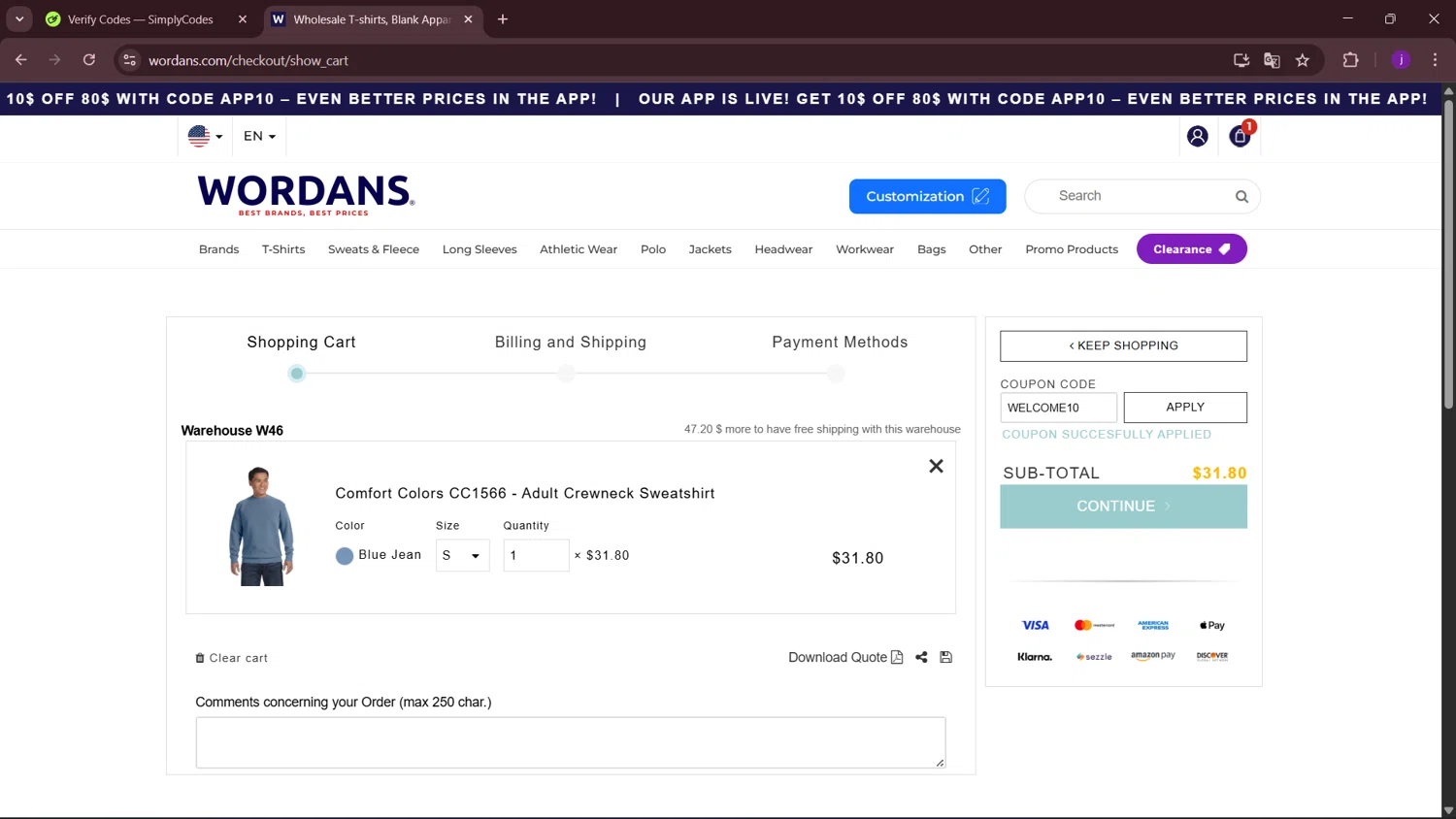Click the Blue Jean color swatch
The width and height of the screenshot is (1456, 819).
tap(345, 556)
